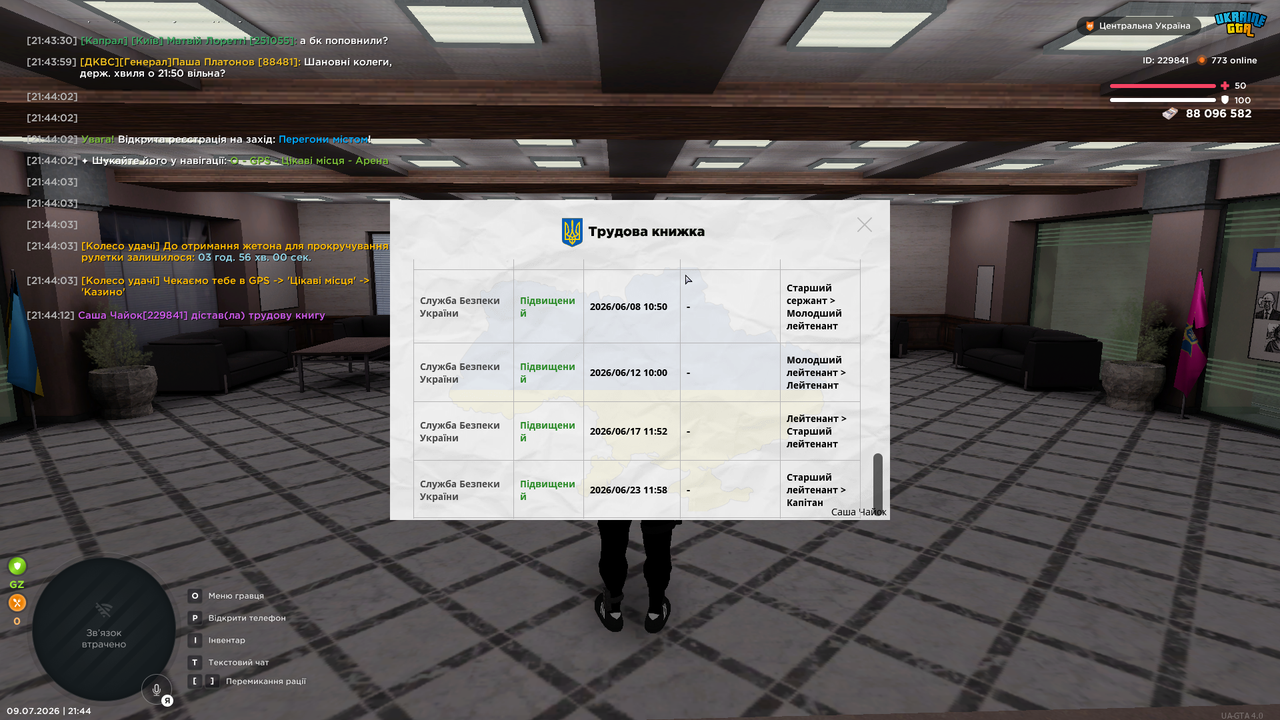
Task: Select the Текстовий чат hint label
Action: click(x=239, y=662)
